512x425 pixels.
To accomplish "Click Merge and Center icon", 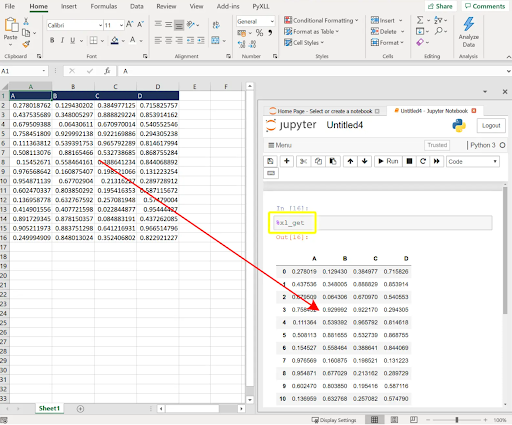I will click(x=216, y=40).
